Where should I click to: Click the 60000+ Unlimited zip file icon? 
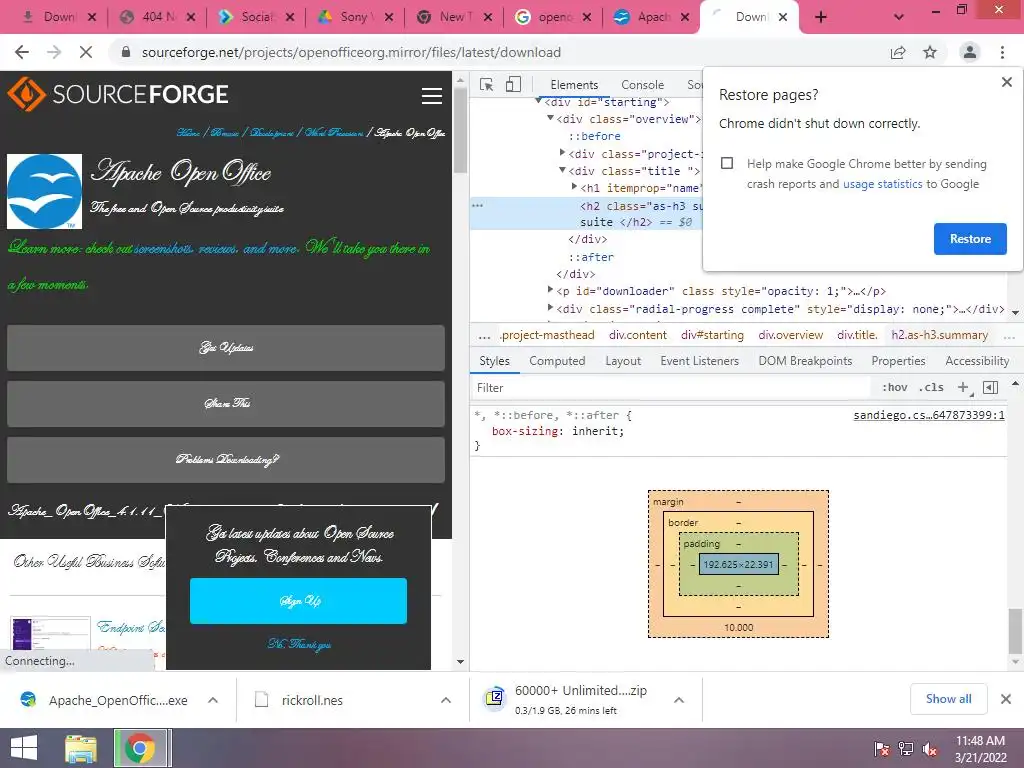pos(495,698)
